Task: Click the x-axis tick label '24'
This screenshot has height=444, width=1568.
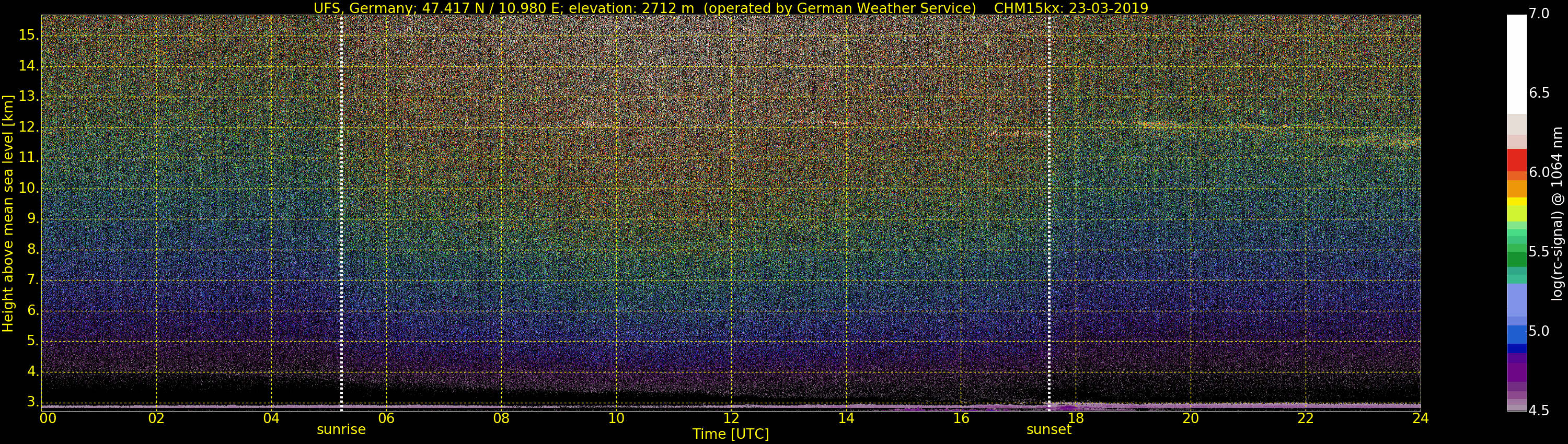Action: 1420,418
